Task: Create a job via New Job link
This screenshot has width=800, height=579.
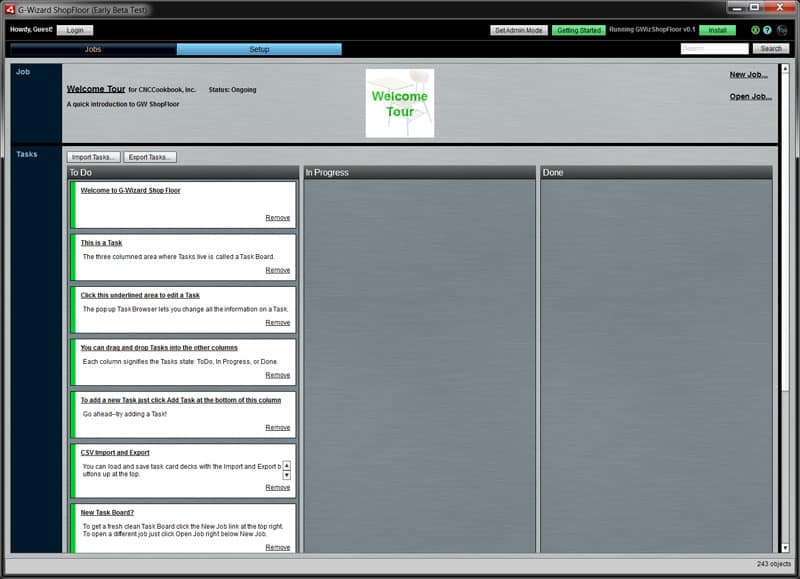Action: [x=748, y=74]
